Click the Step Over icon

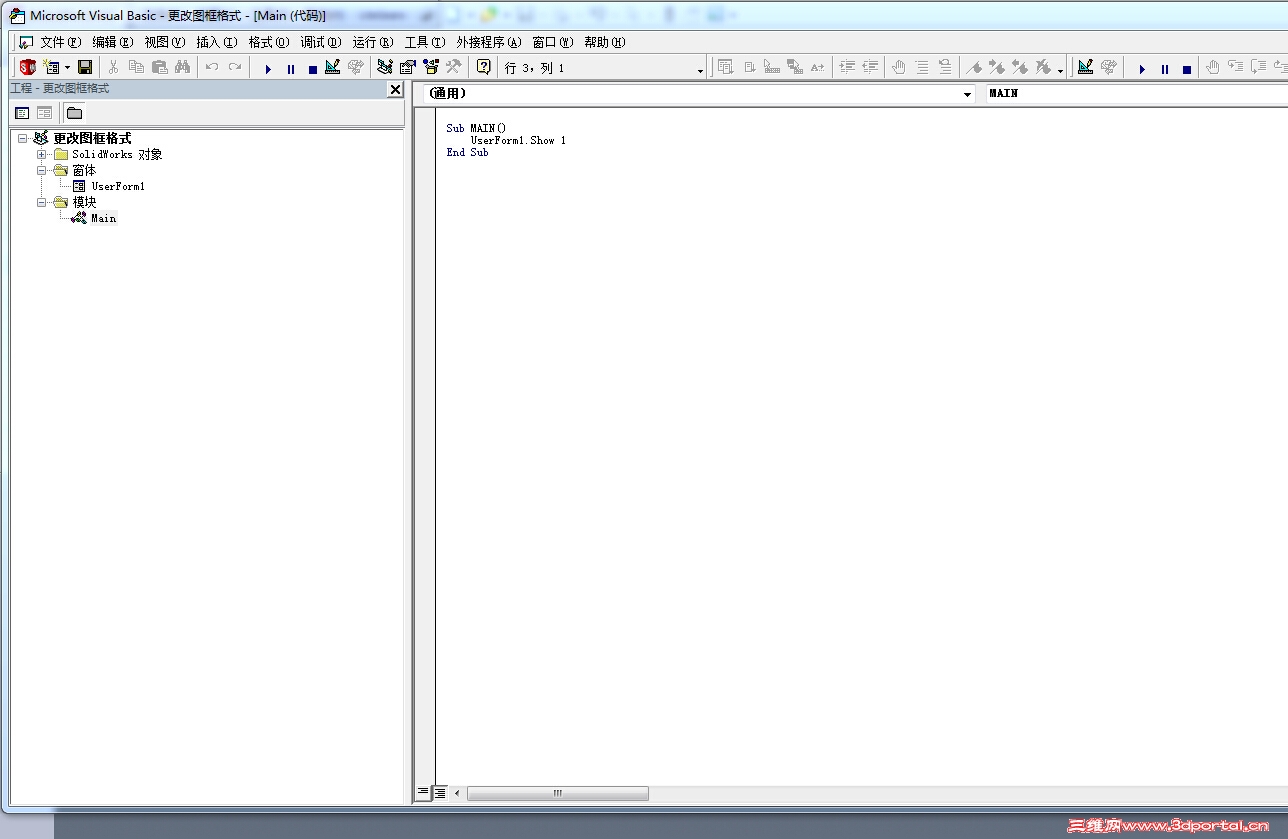pyautogui.click(x=1259, y=67)
